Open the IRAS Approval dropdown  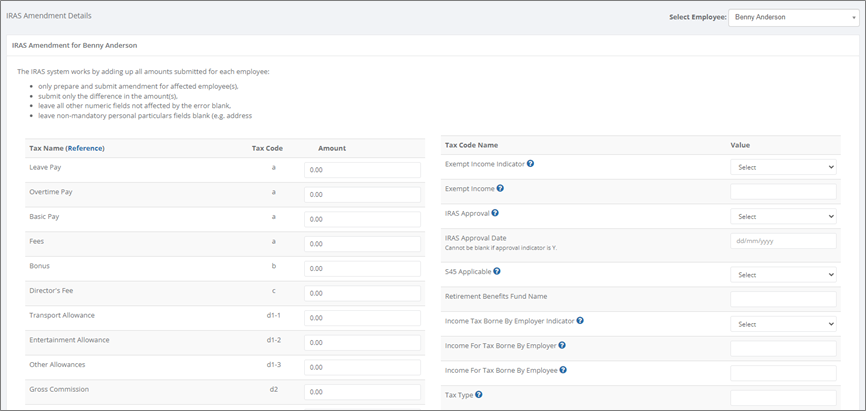pos(783,217)
